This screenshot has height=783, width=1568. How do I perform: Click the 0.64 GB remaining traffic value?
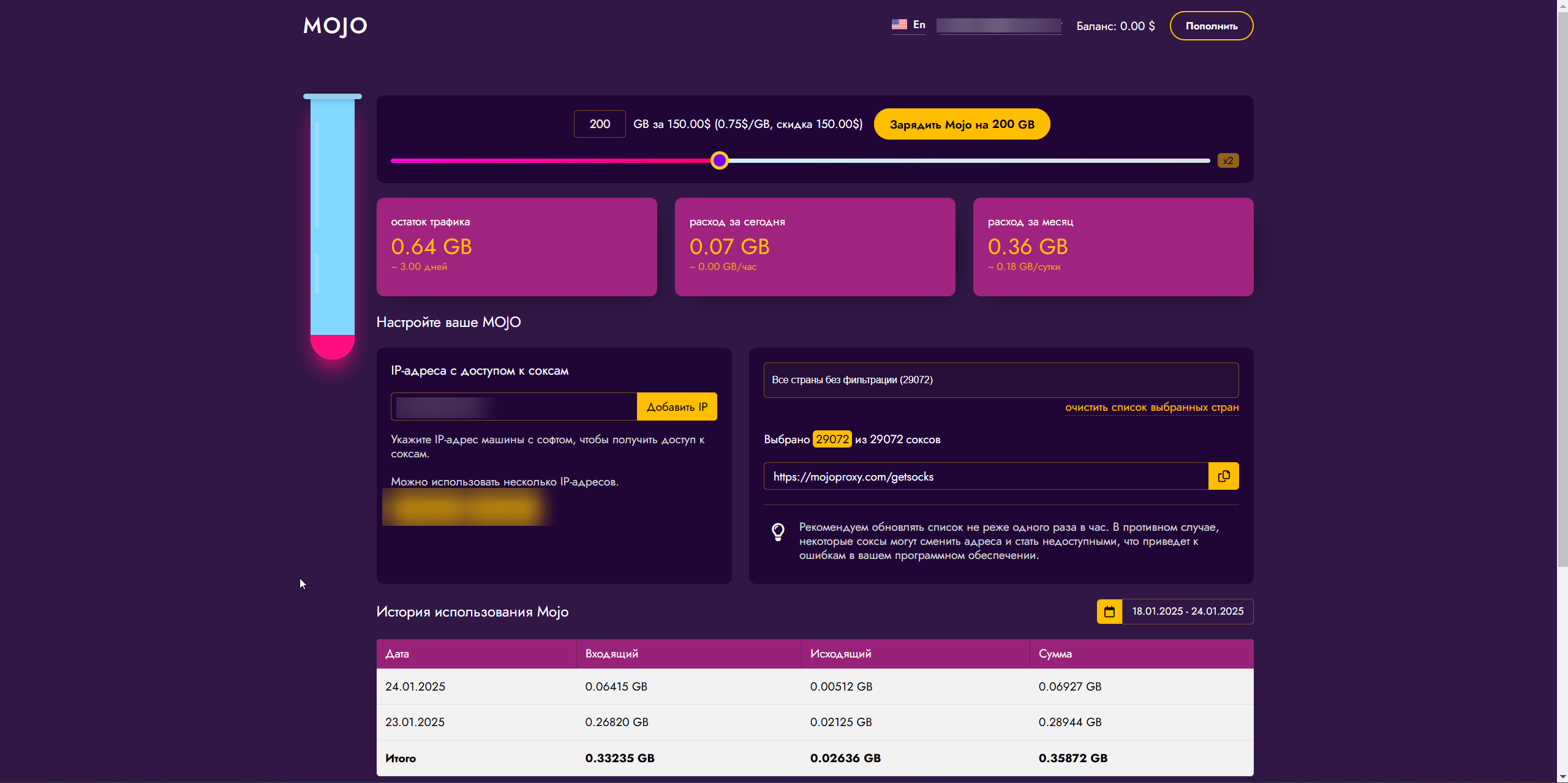(x=431, y=247)
